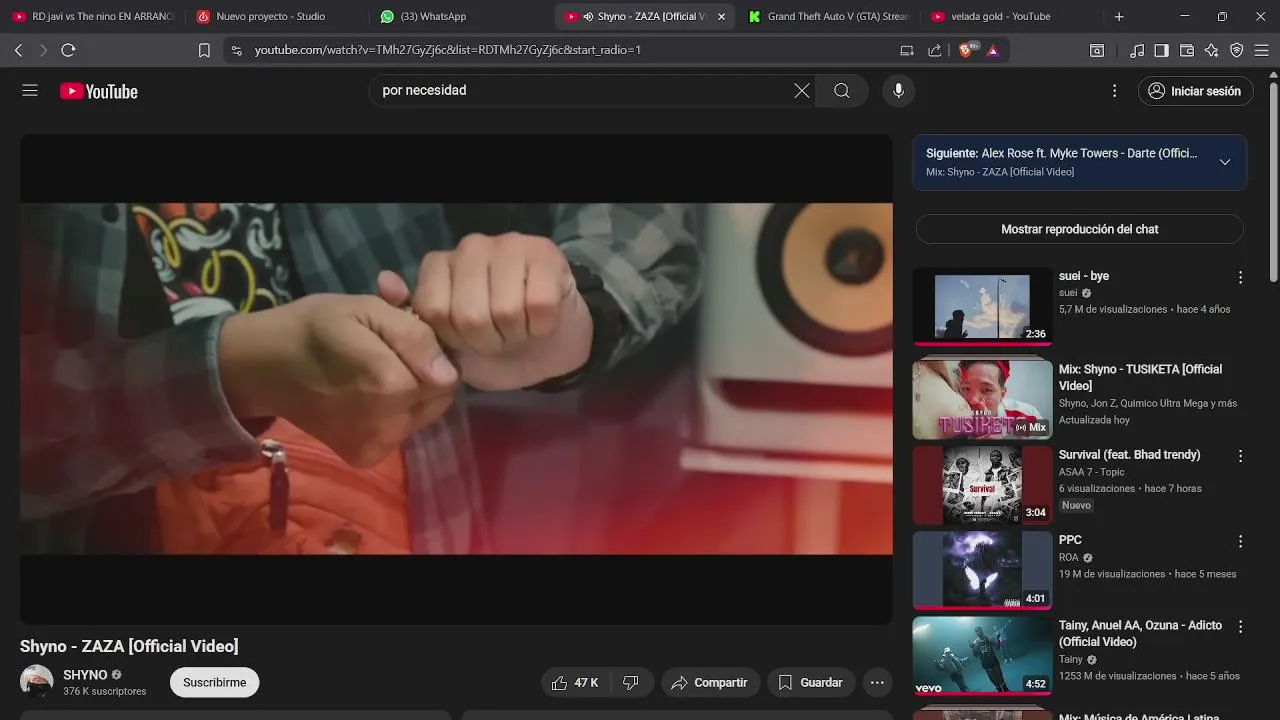This screenshot has height=720, width=1280.
Task: Open the YouTube hamburger guide menu
Action: [x=30, y=90]
